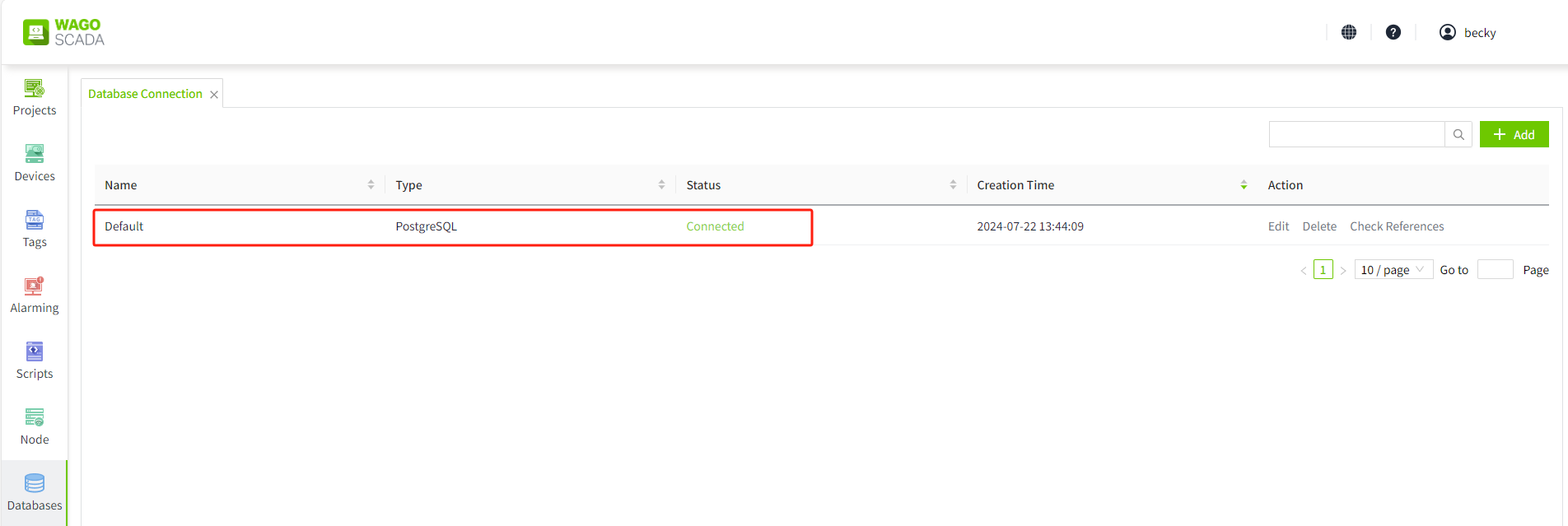Edit the Default database connection

1278,226
